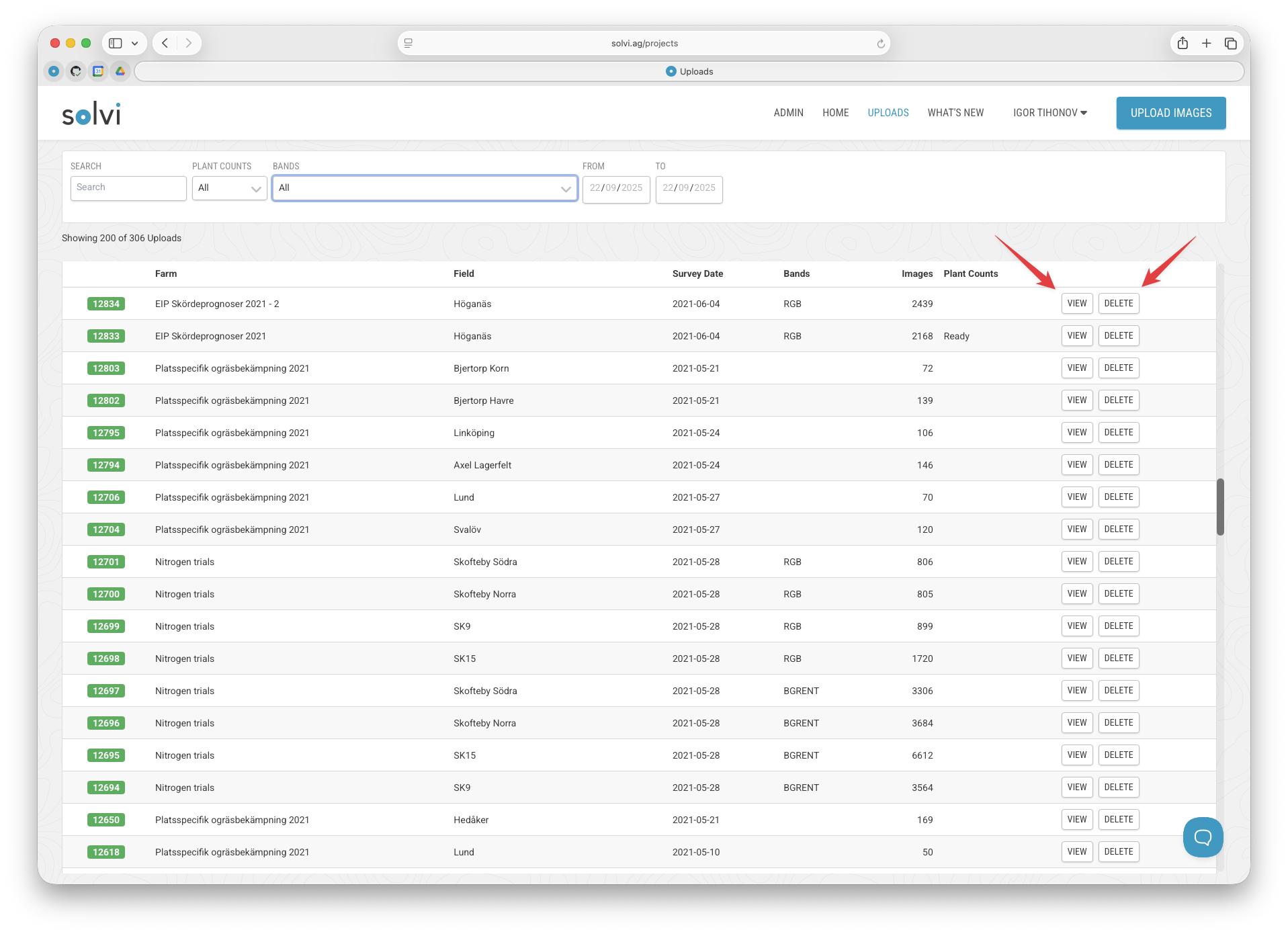The image size is (1288, 934).
Task: Click the Bands column header
Action: [x=796, y=273]
